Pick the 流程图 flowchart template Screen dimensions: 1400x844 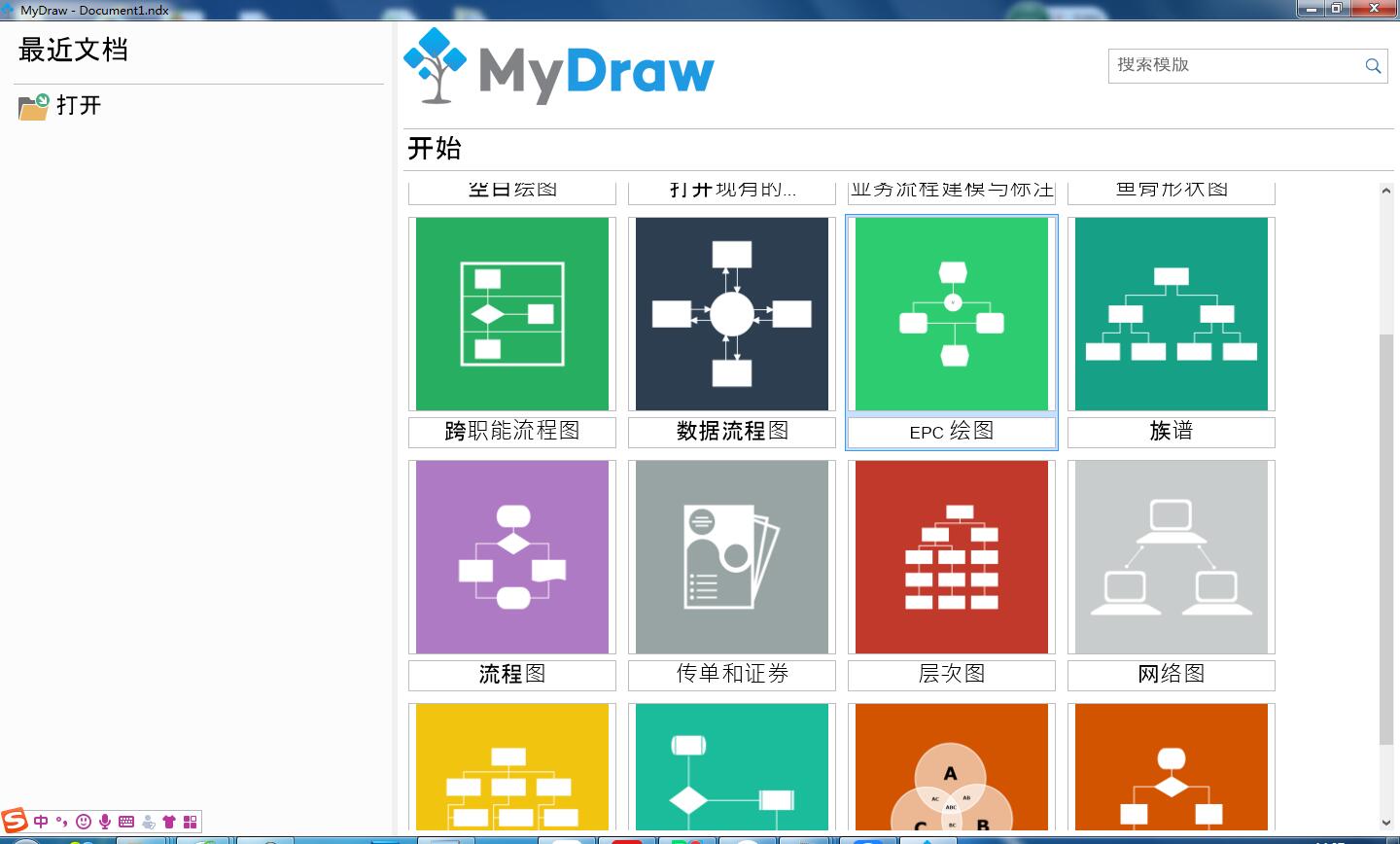(x=512, y=575)
